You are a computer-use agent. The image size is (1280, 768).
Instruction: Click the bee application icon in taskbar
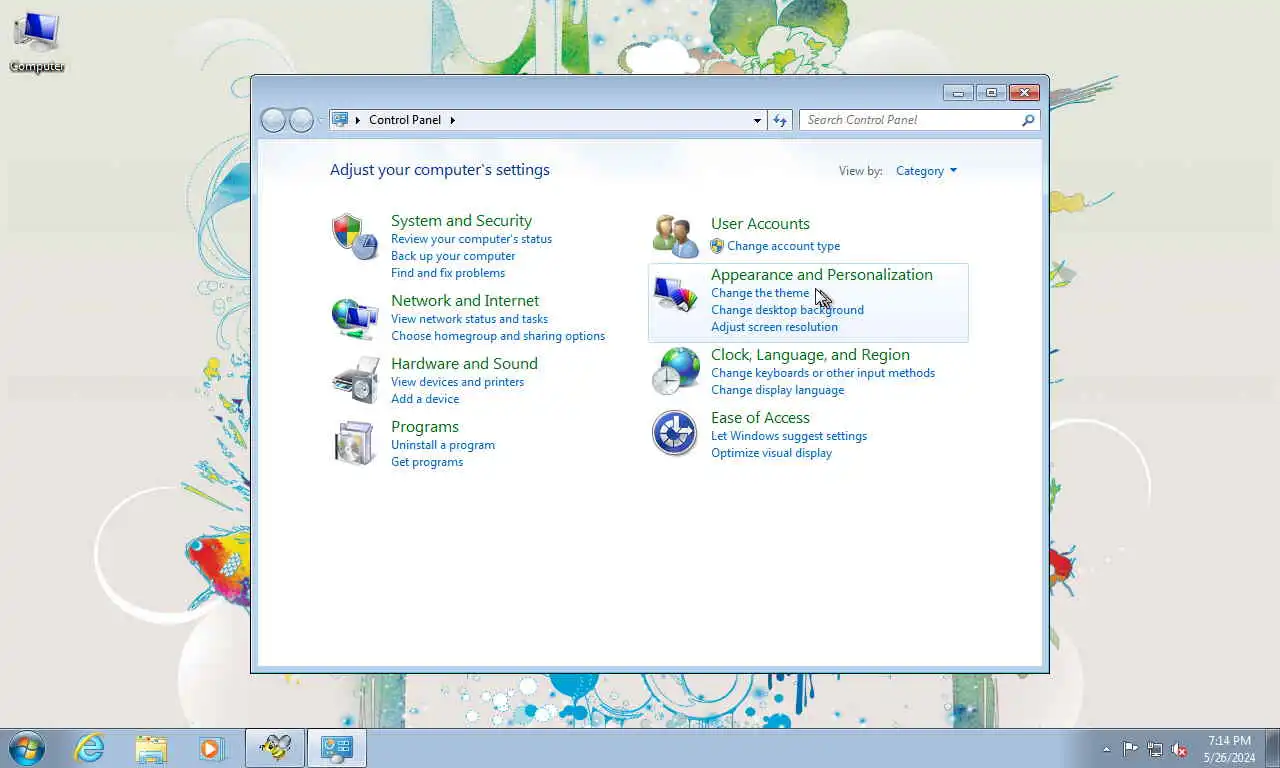click(x=275, y=748)
